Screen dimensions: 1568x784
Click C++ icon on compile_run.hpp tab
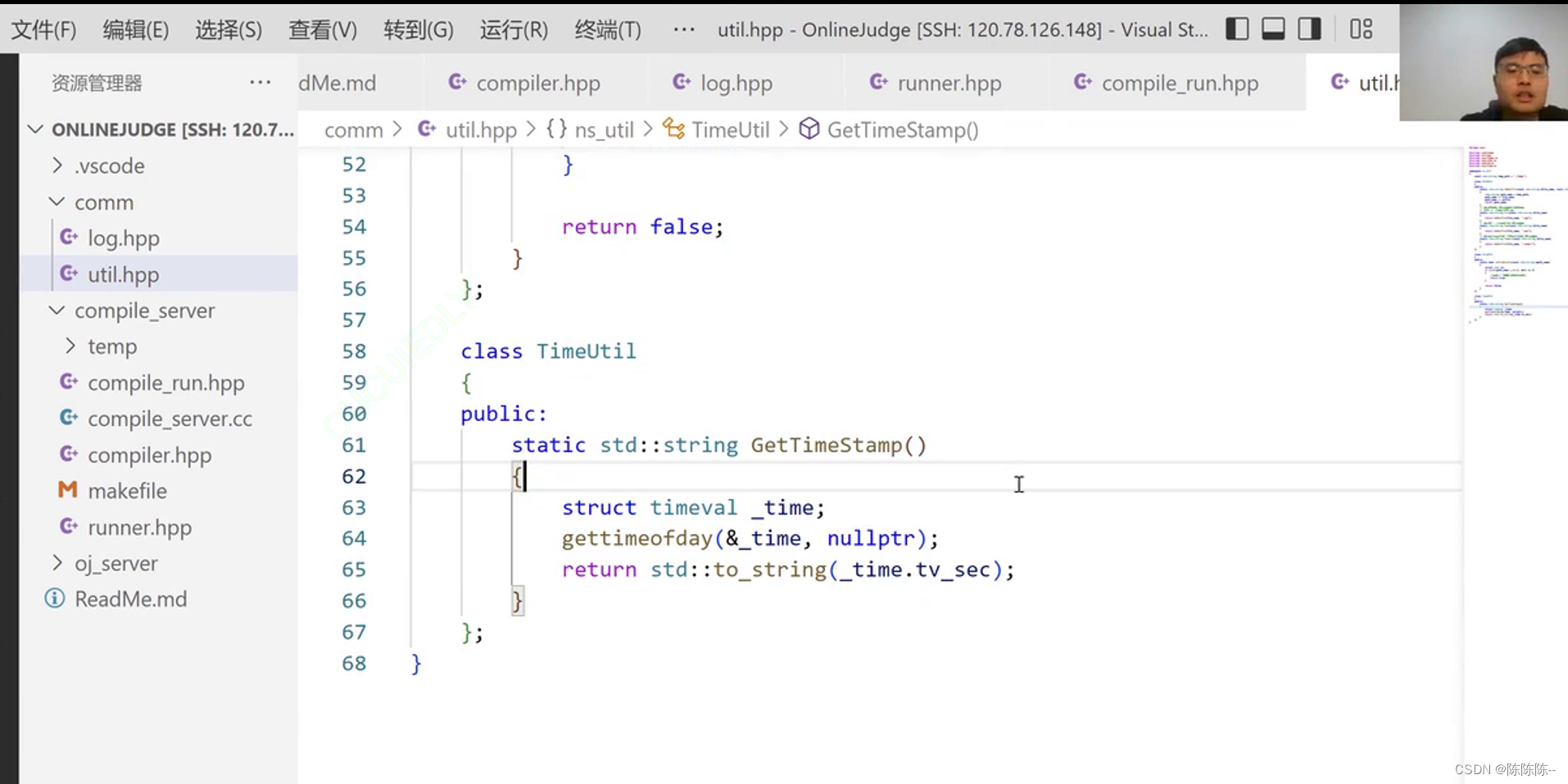pos(1083,82)
